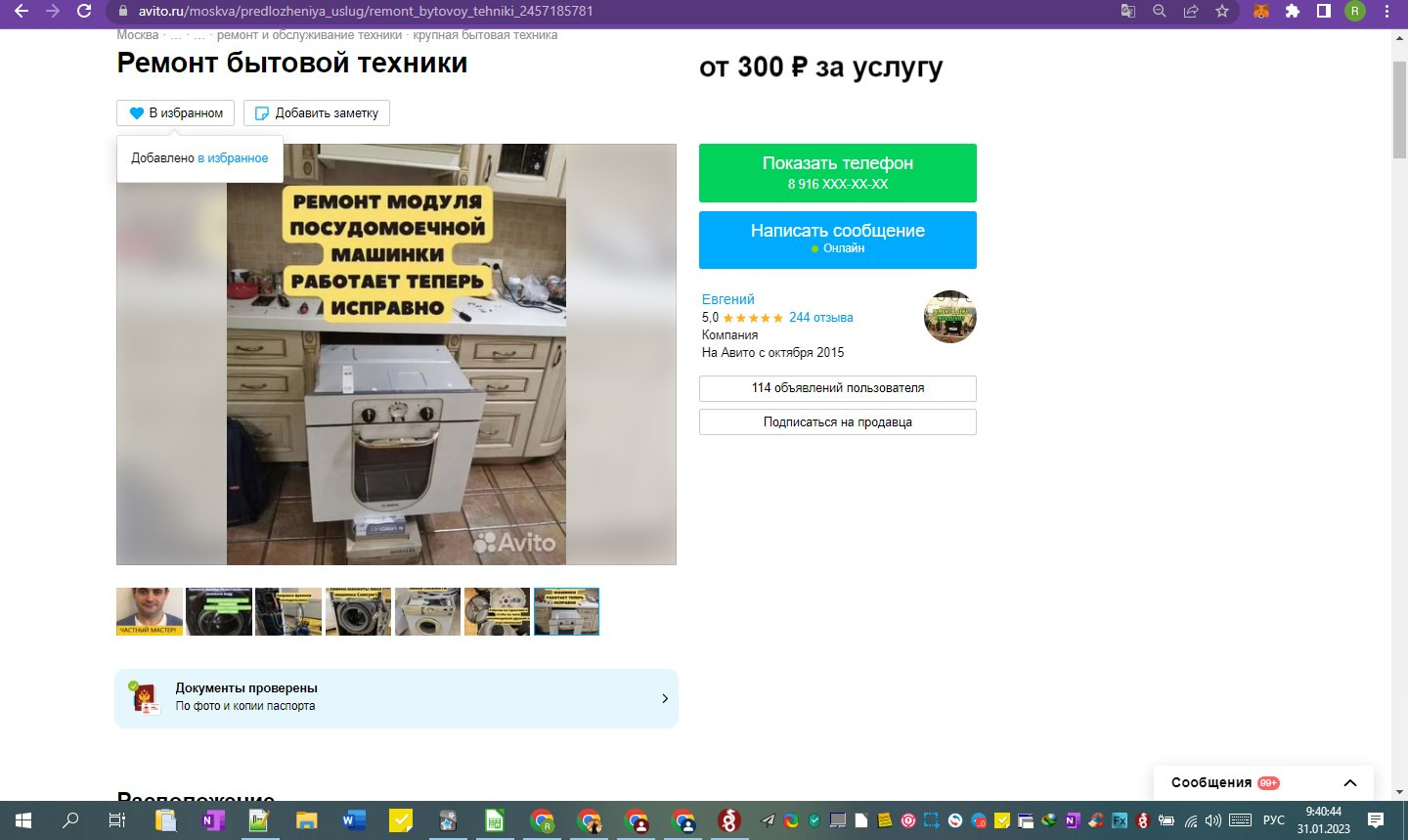Open the Chrome three-dot menu
1408x840 pixels.
coord(1387,11)
